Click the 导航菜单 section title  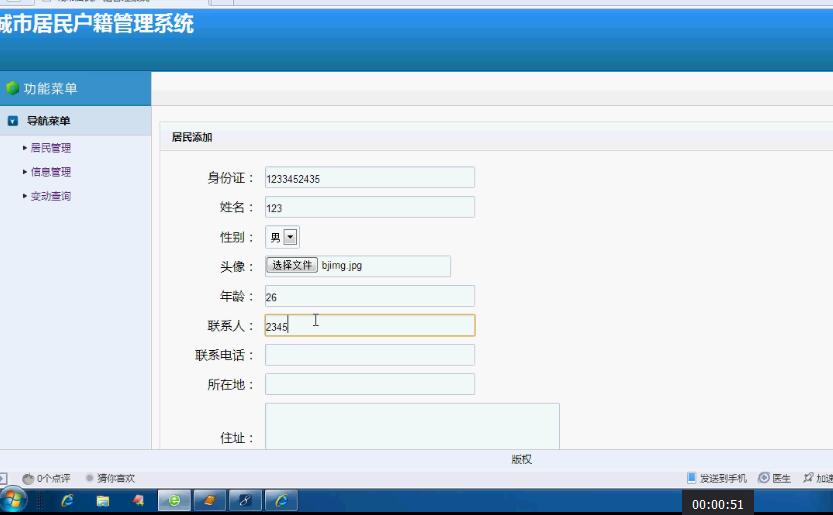[x=48, y=121]
